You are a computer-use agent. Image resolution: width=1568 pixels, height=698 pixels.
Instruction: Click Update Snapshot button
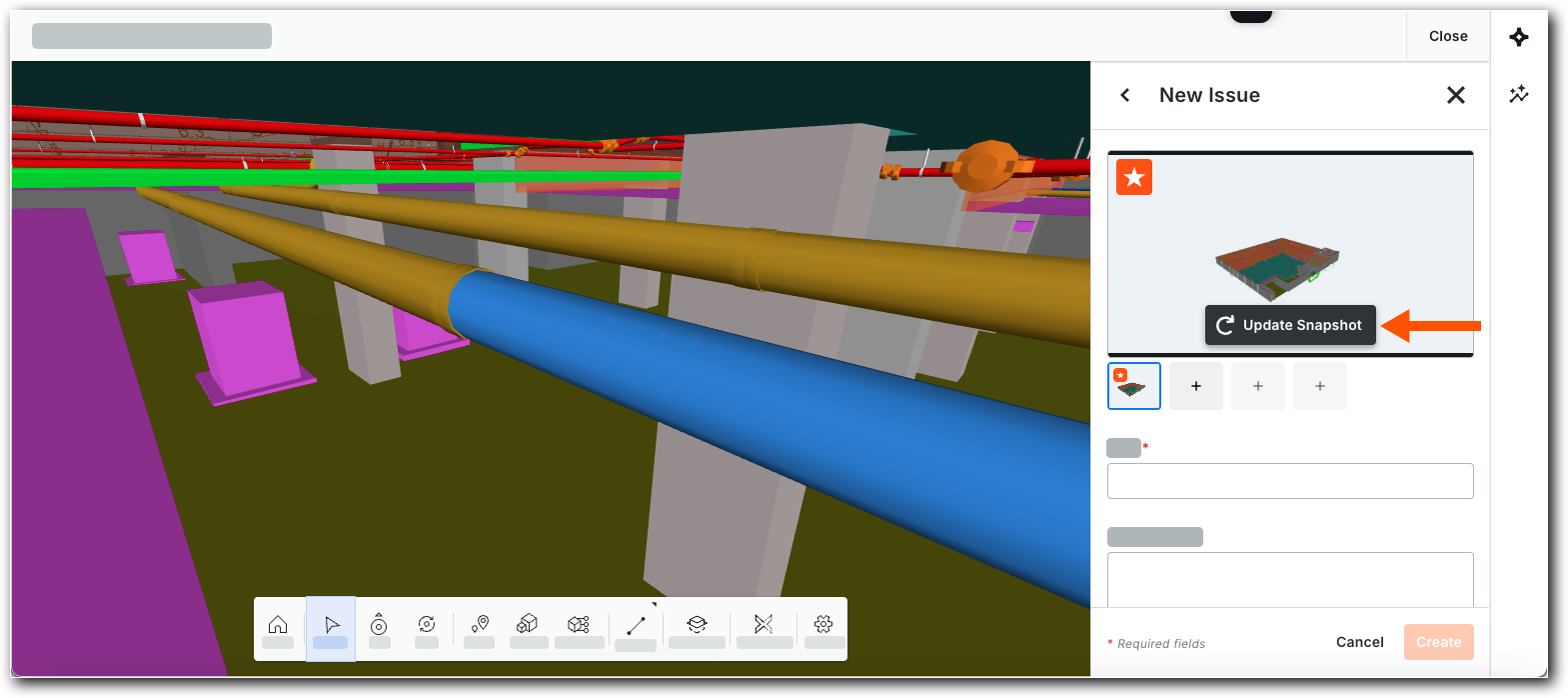(x=1290, y=325)
